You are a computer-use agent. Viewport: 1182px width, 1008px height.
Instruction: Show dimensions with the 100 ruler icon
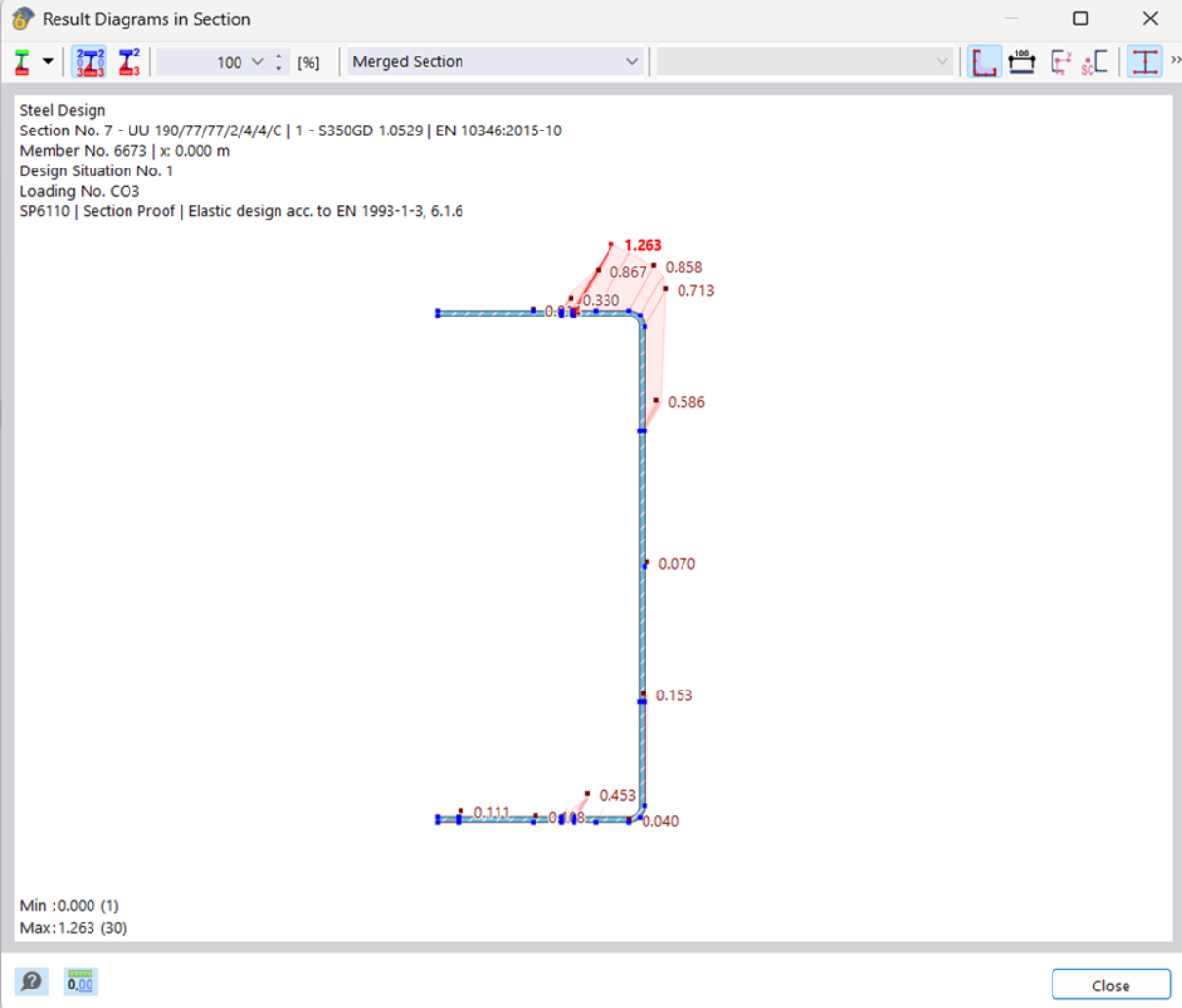(1021, 62)
